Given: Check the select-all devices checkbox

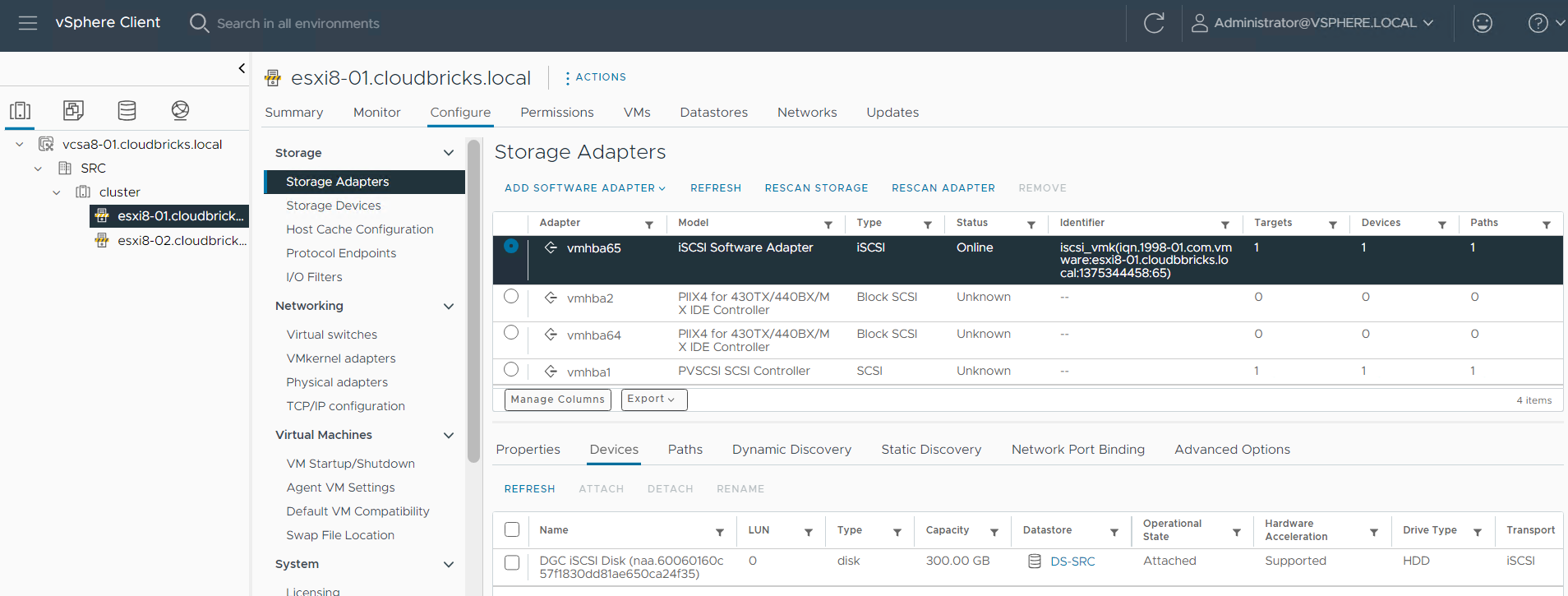Looking at the screenshot, I should pos(512,529).
